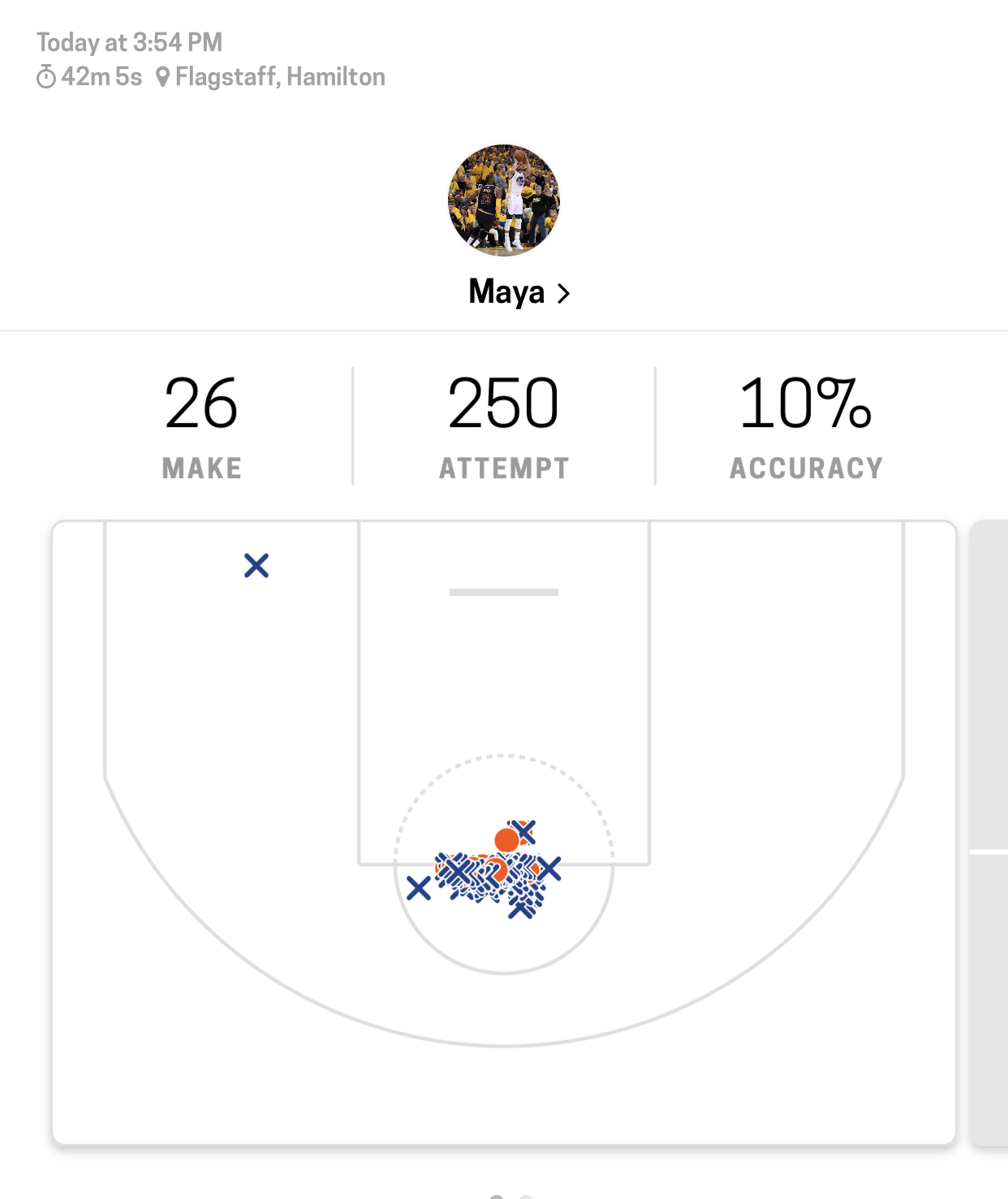Image resolution: width=1008 pixels, height=1199 pixels.
Task: Click the location pin icon
Action: point(162,77)
